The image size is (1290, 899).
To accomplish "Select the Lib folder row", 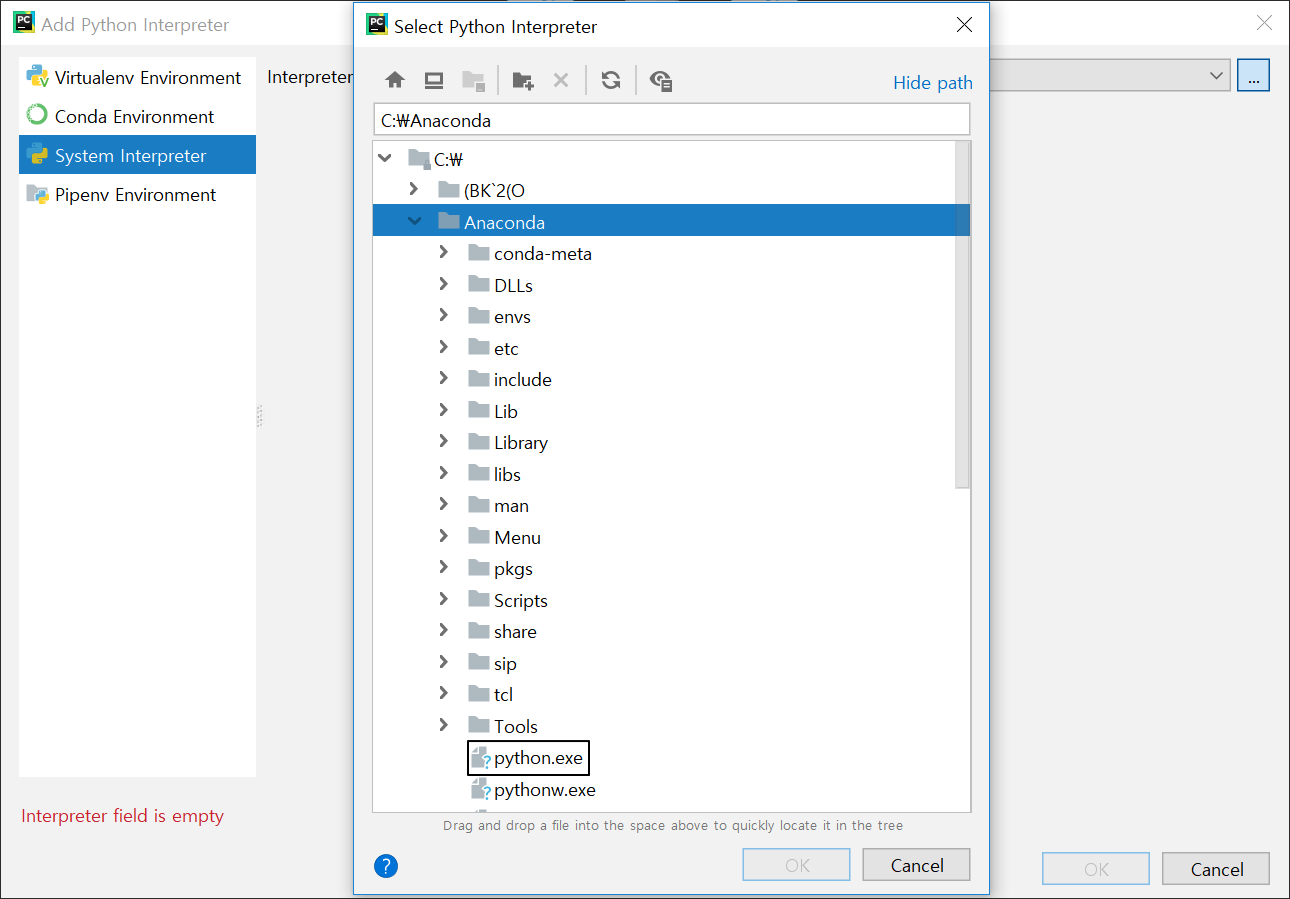I will [x=664, y=411].
